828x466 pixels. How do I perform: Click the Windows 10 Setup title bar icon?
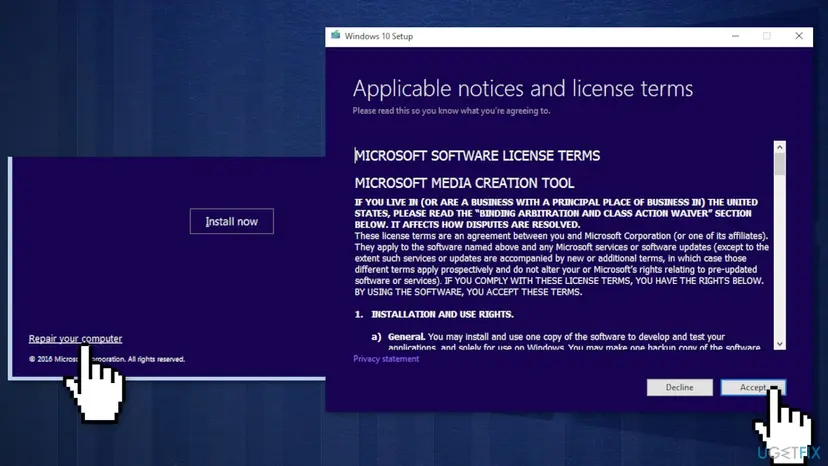[335, 35]
